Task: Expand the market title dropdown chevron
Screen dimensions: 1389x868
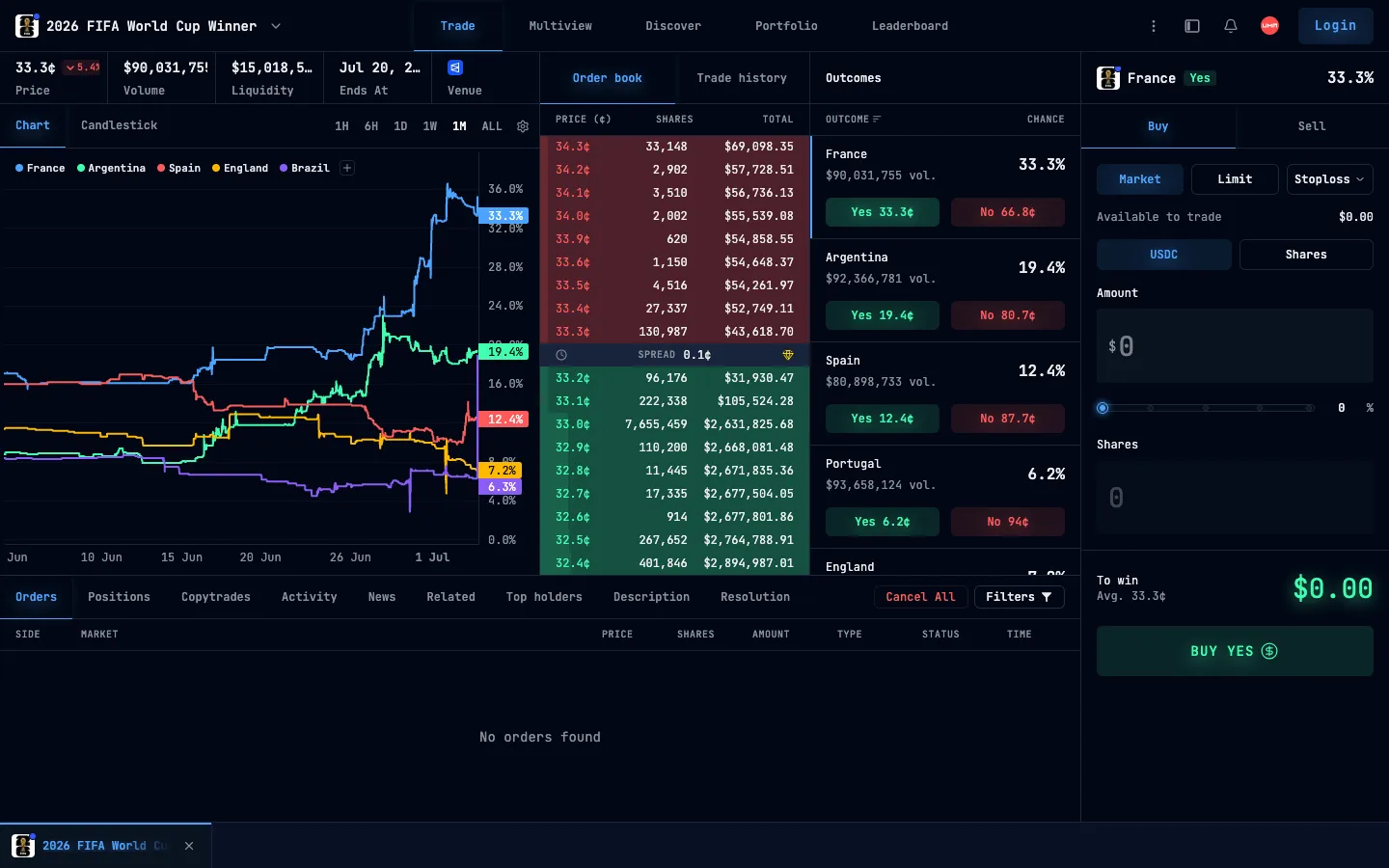Action: point(276,26)
